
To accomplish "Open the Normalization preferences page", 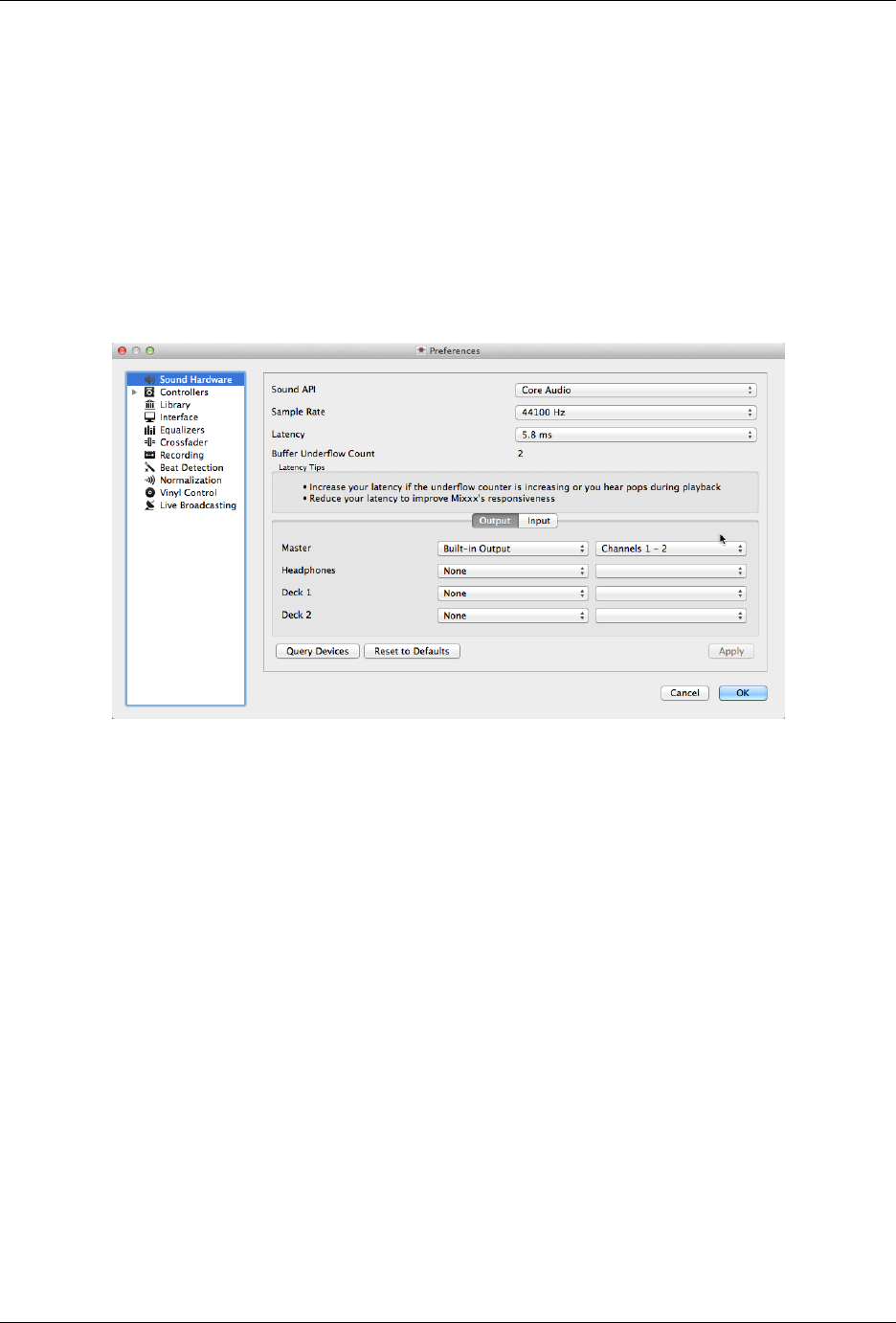I will point(190,481).
